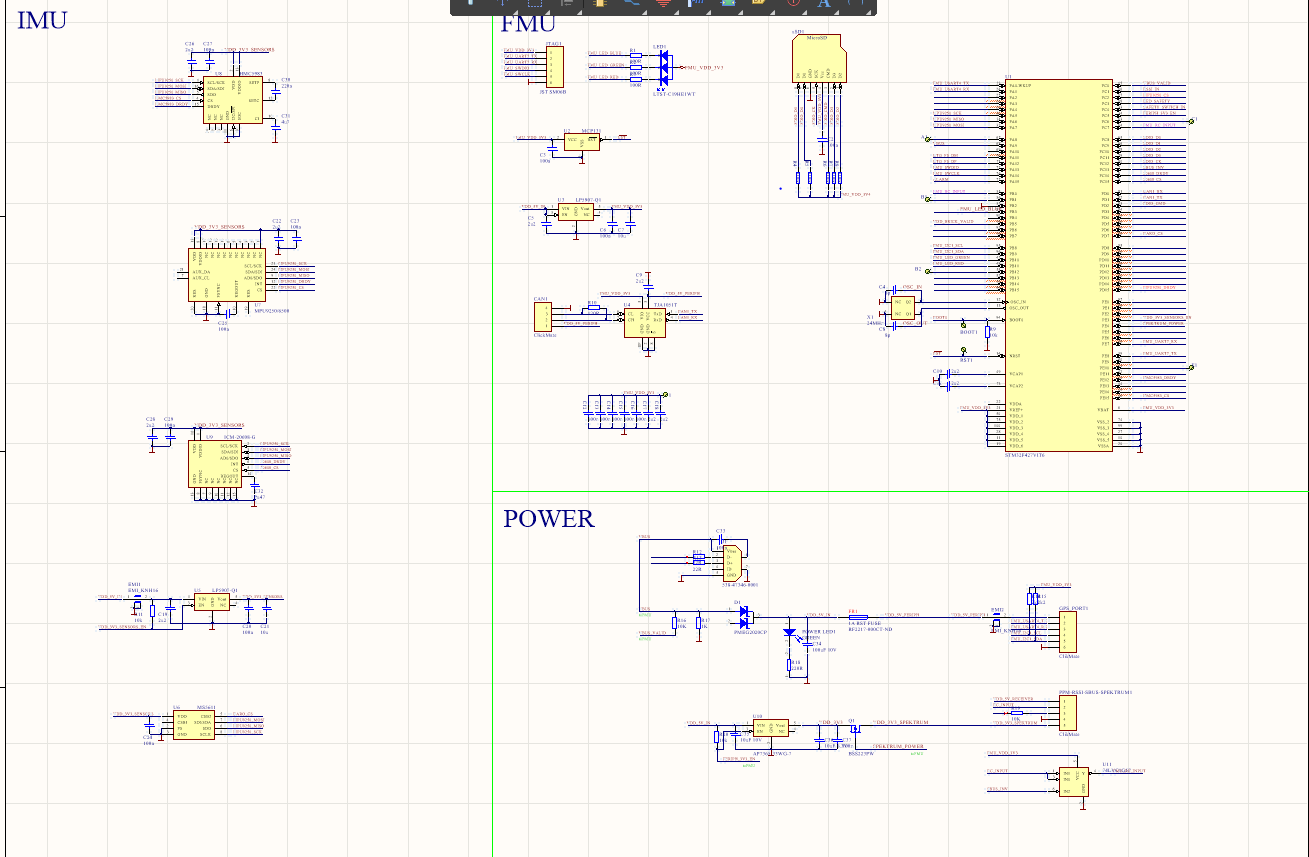
Task: Select the sheet symbol tool
Action: pos(729,4)
